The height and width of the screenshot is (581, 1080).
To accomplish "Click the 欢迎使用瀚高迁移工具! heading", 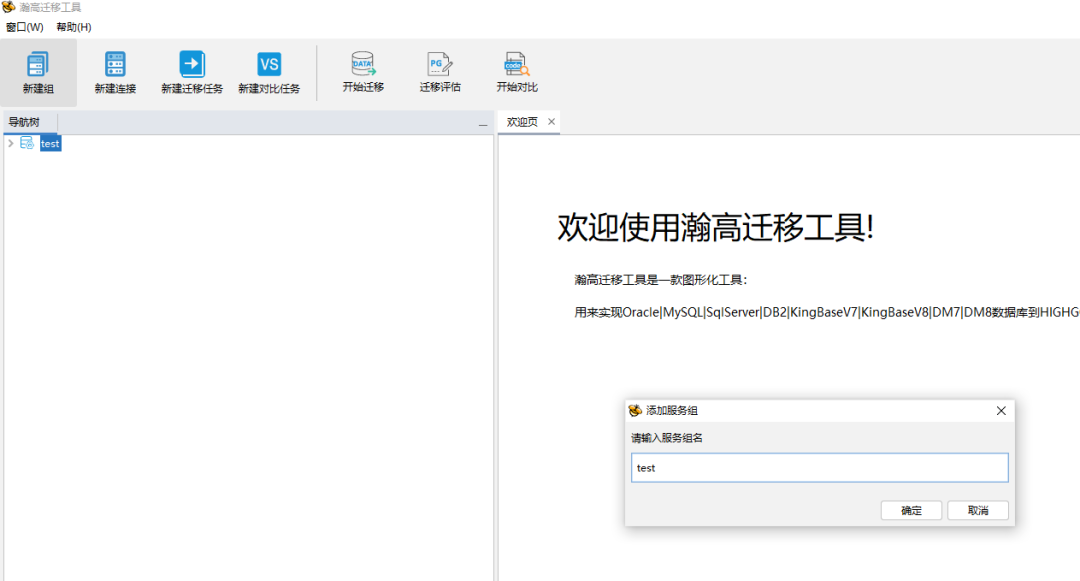I will 715,227.
